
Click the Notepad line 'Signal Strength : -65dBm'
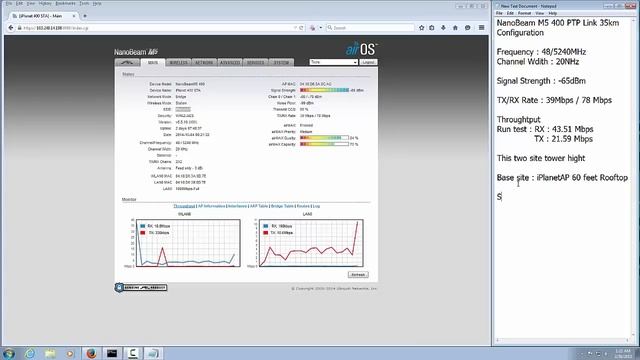click(x=541, y=81)
